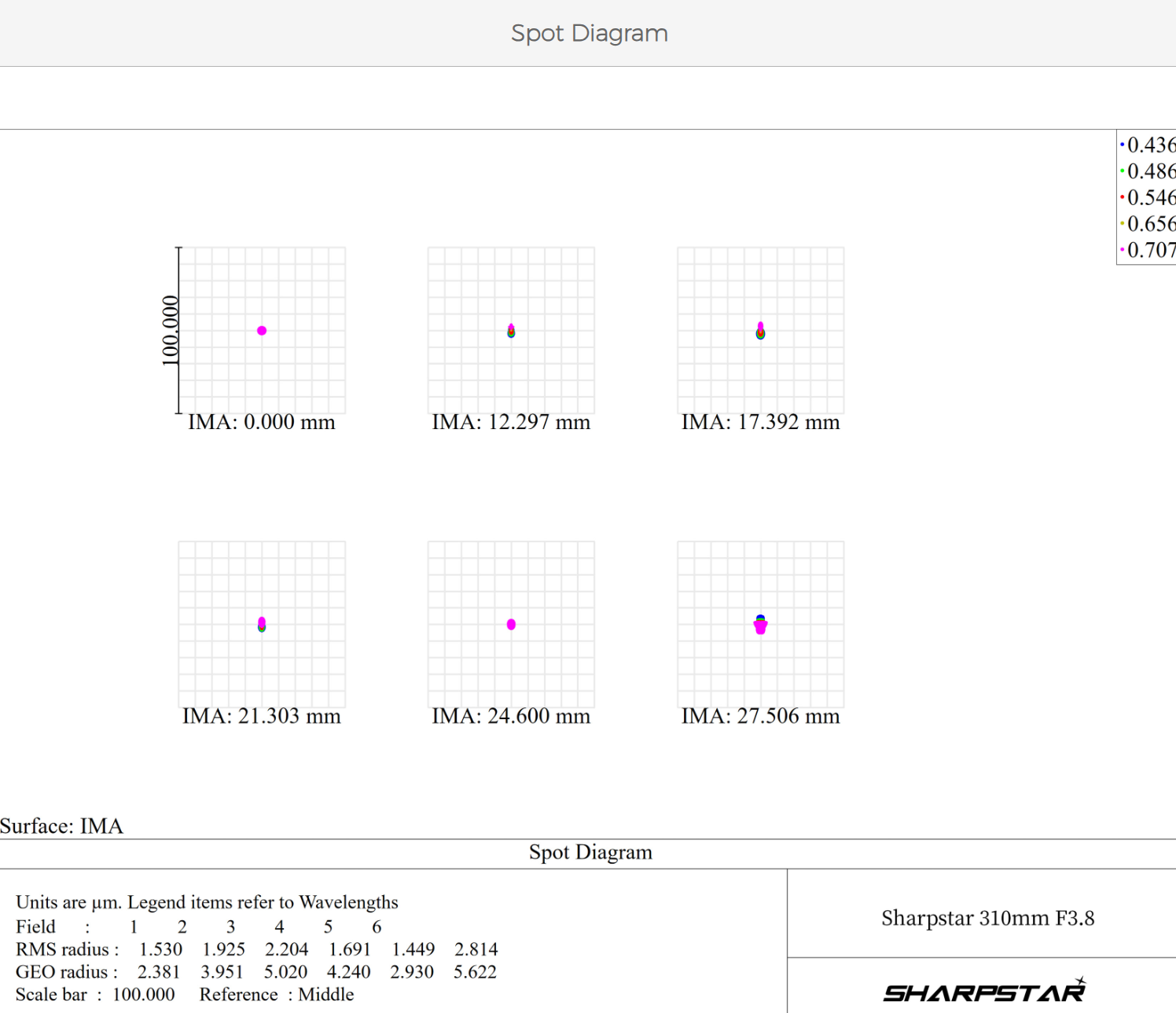Select the spot in the 24.600 mm grid
1176x1013 pixels.
tap(511, 625)
